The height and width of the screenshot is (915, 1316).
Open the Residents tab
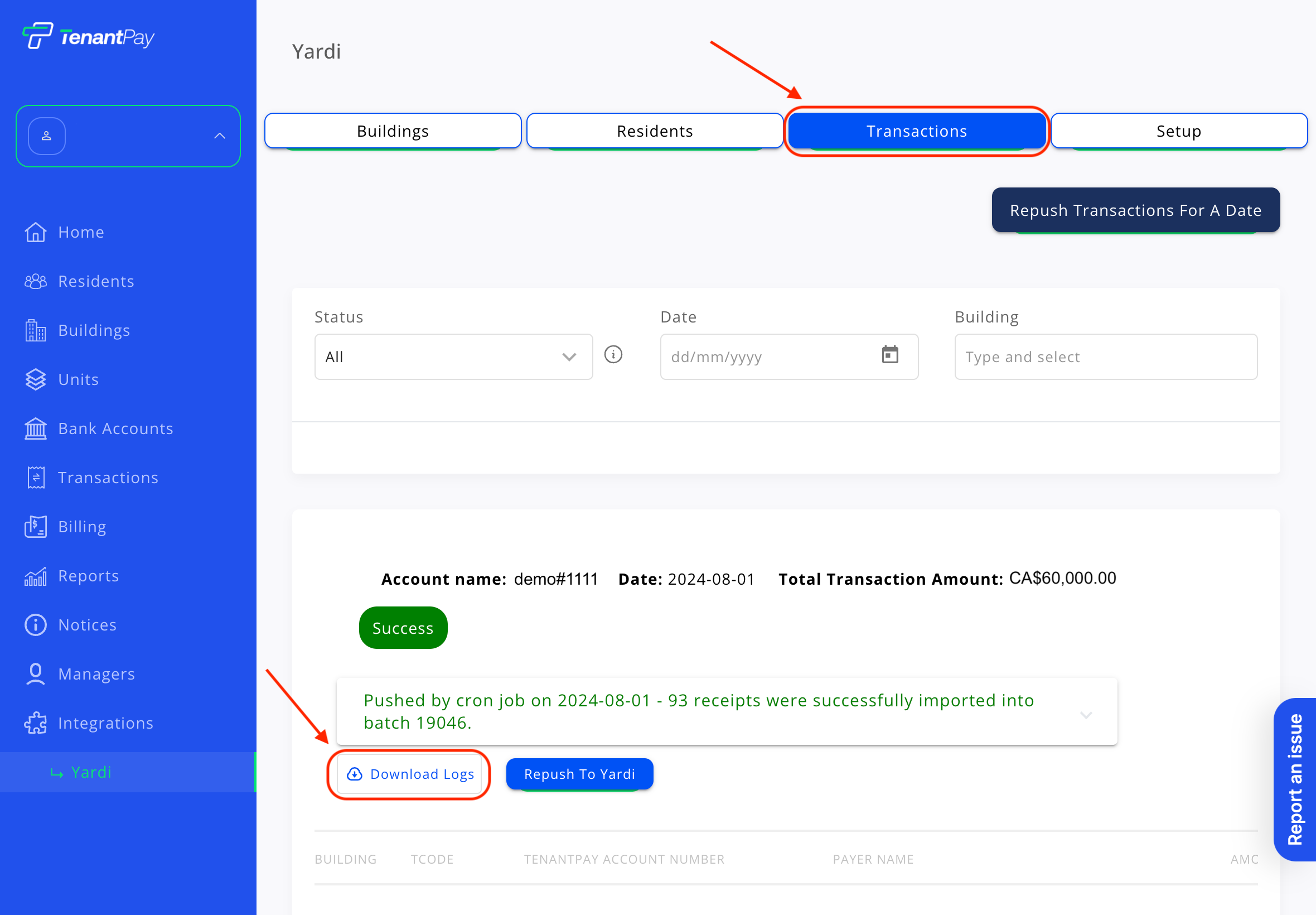(654, 131)
